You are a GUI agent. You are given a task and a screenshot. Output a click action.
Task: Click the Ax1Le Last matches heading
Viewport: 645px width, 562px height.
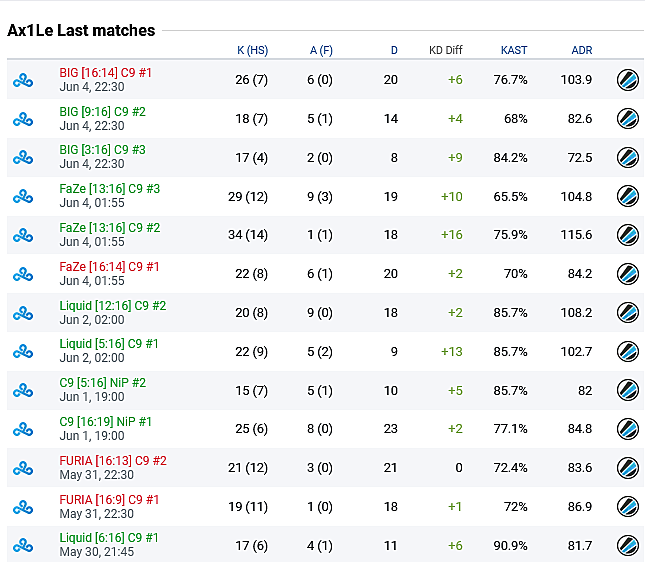(x=81, y=30)
